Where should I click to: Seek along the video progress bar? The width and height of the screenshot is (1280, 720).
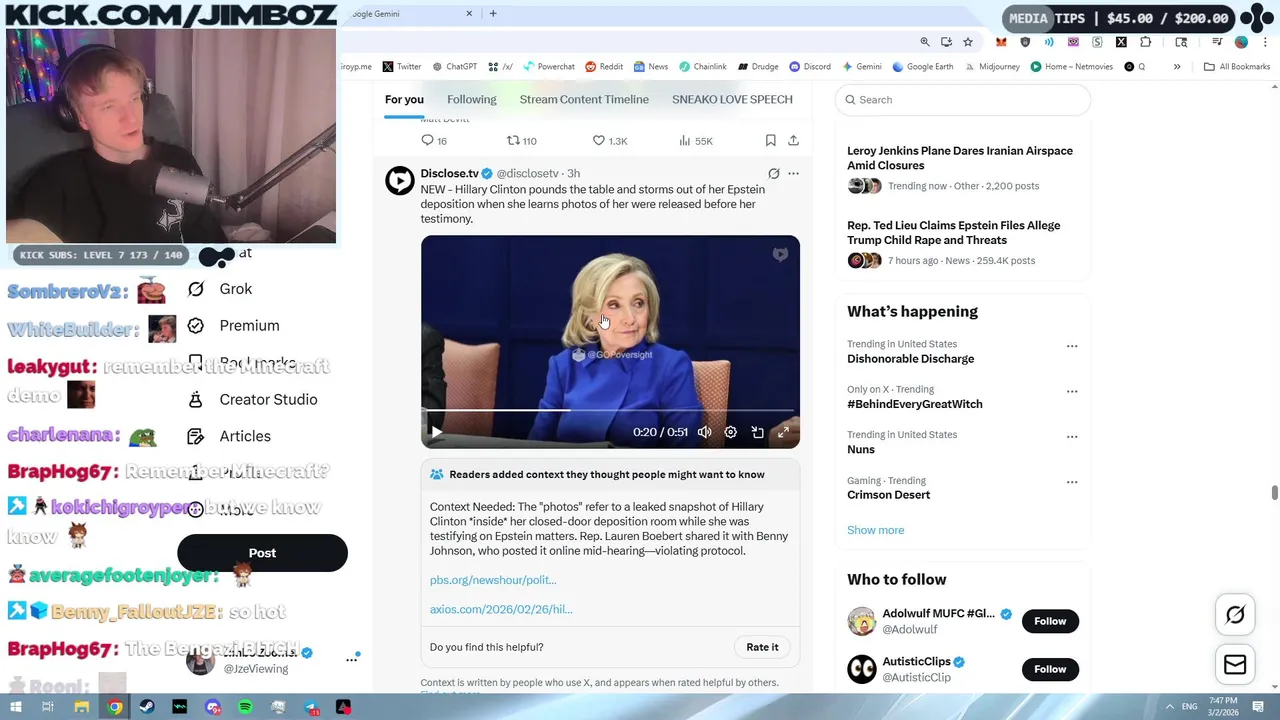pos(610,410)
